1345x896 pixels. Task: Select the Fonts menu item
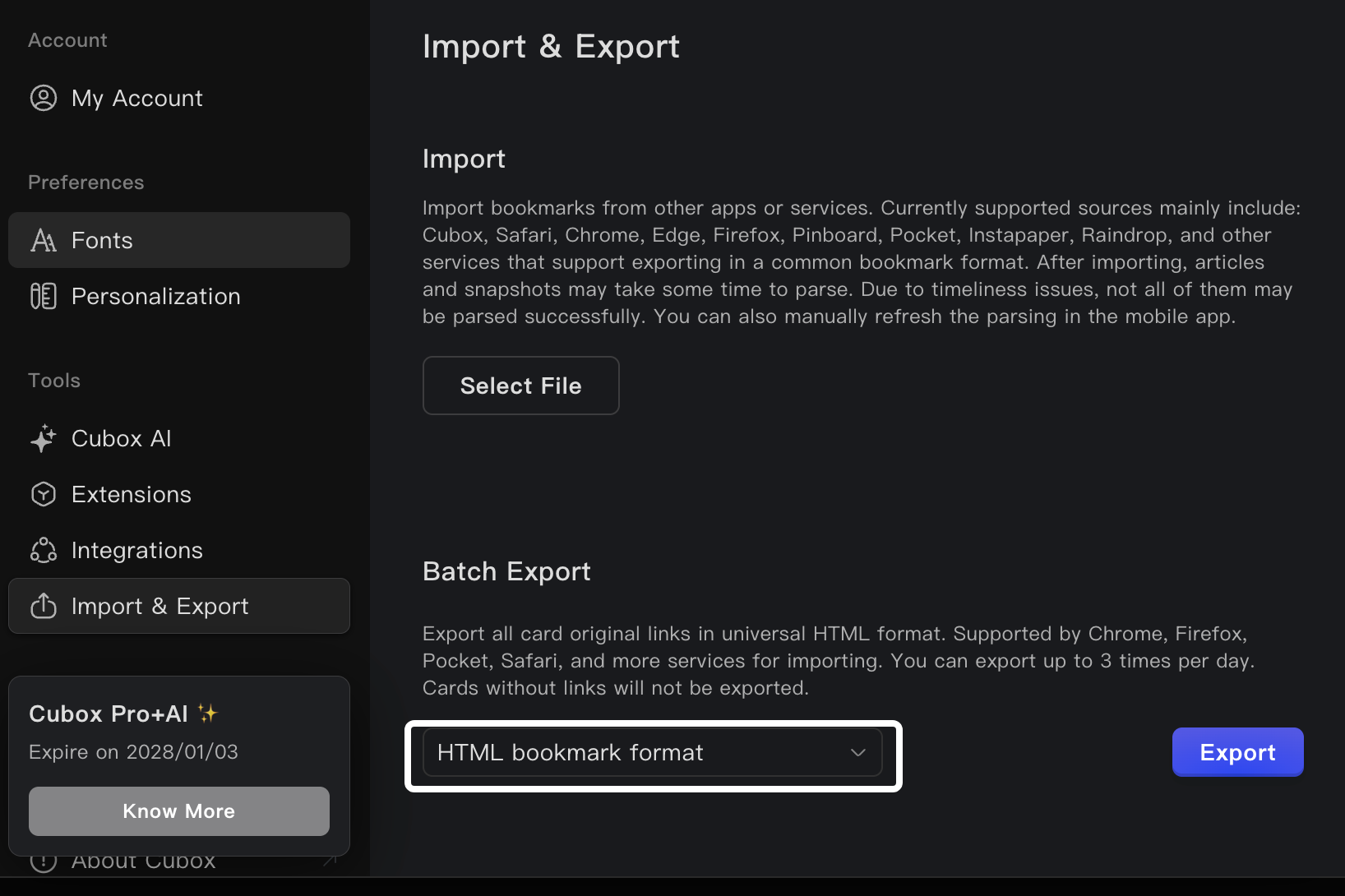pos(102,240)
